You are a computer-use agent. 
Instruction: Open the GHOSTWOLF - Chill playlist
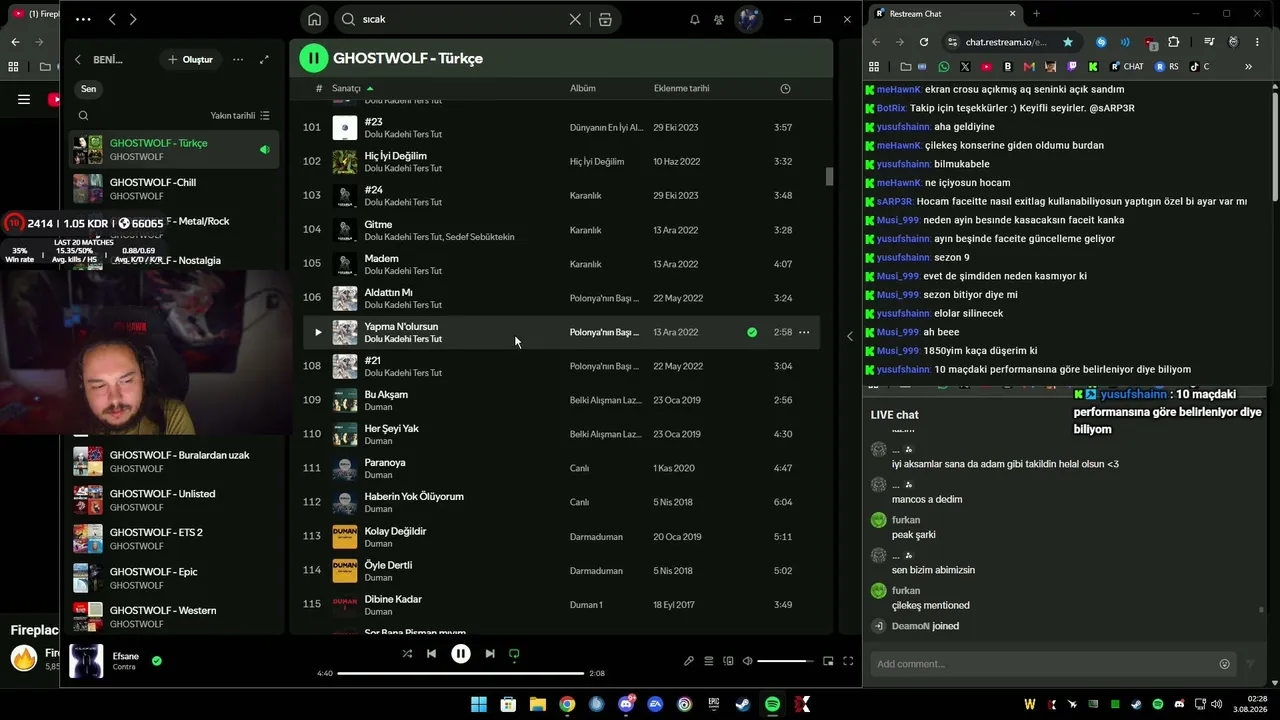point(174,188)
